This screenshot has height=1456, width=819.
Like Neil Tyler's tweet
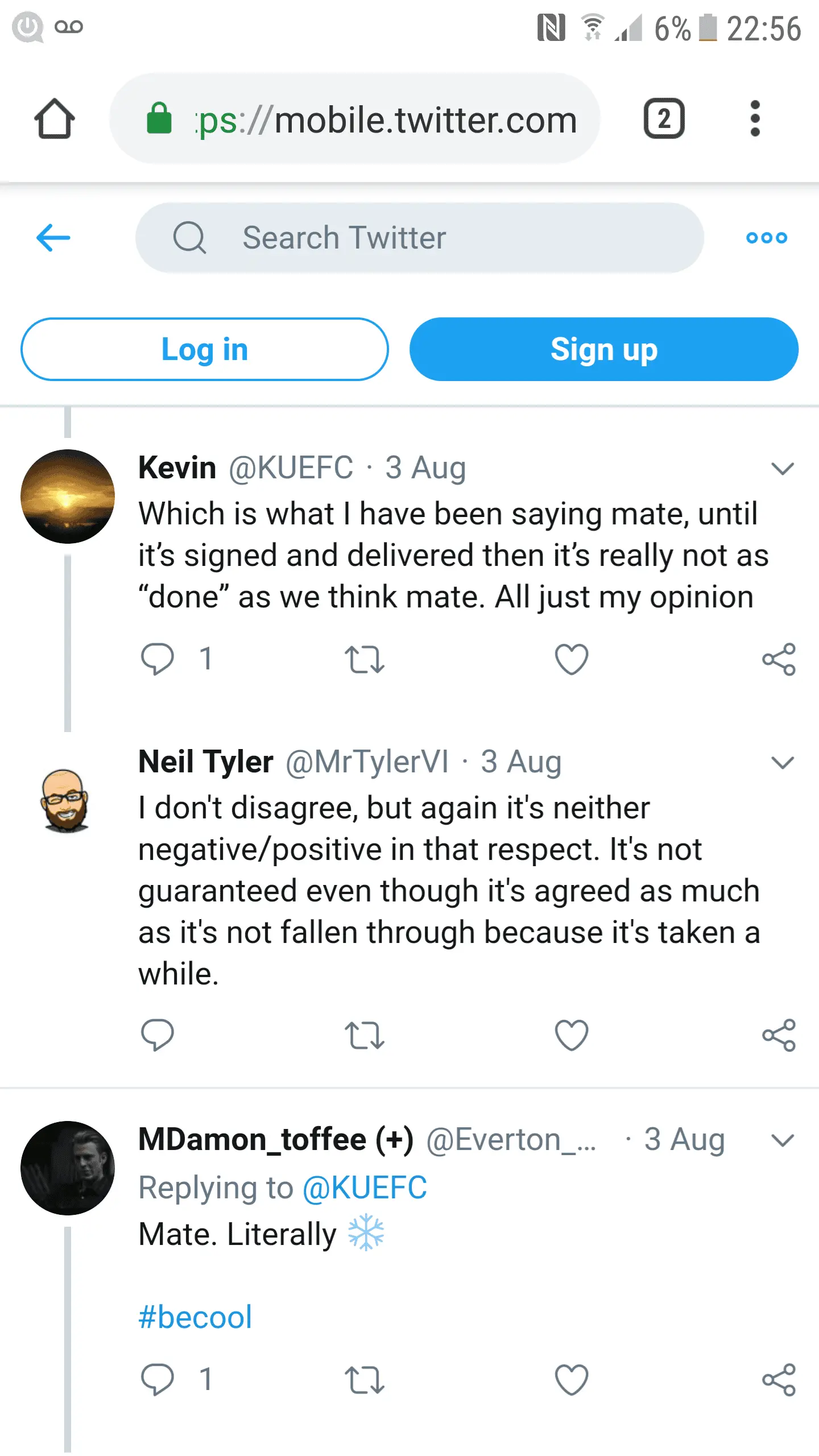pyautogui.click(x=572, y=1035)
